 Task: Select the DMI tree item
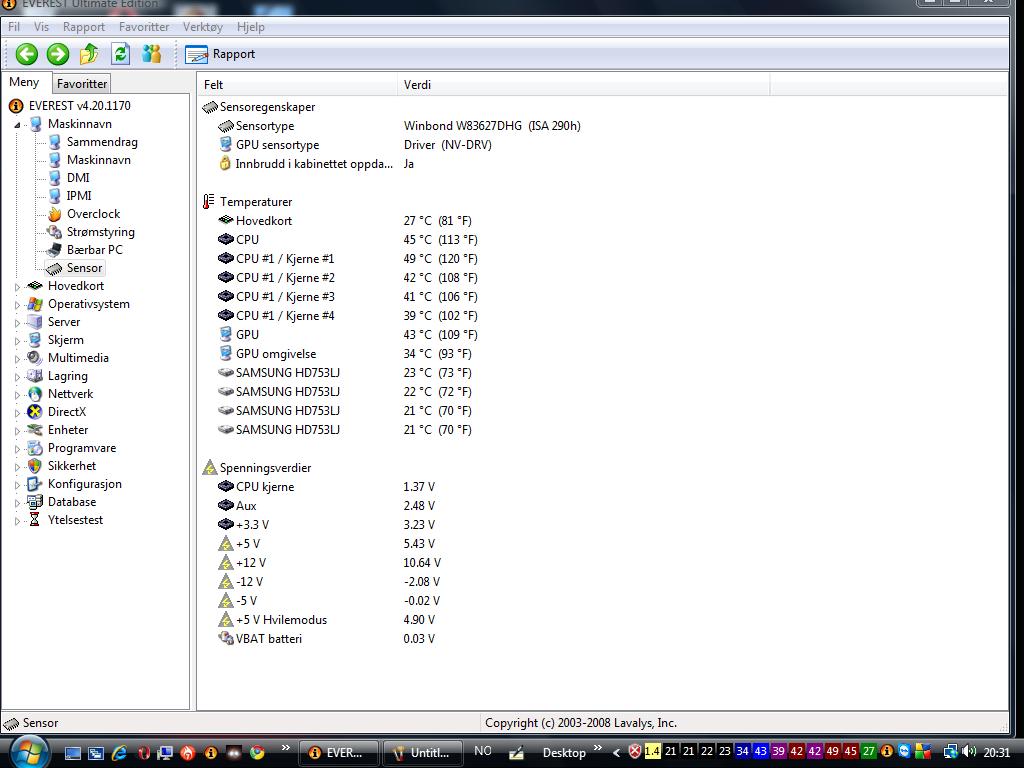click(78, 178)
